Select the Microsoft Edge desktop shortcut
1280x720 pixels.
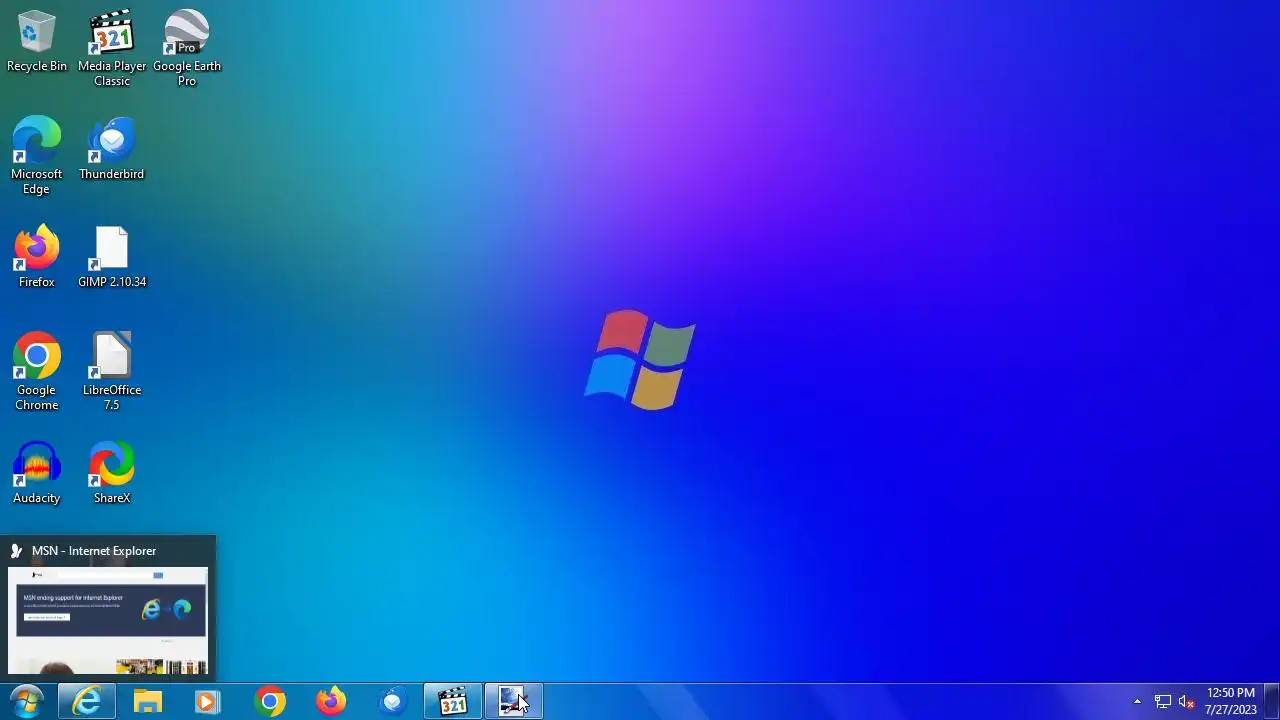pos(37,156)
